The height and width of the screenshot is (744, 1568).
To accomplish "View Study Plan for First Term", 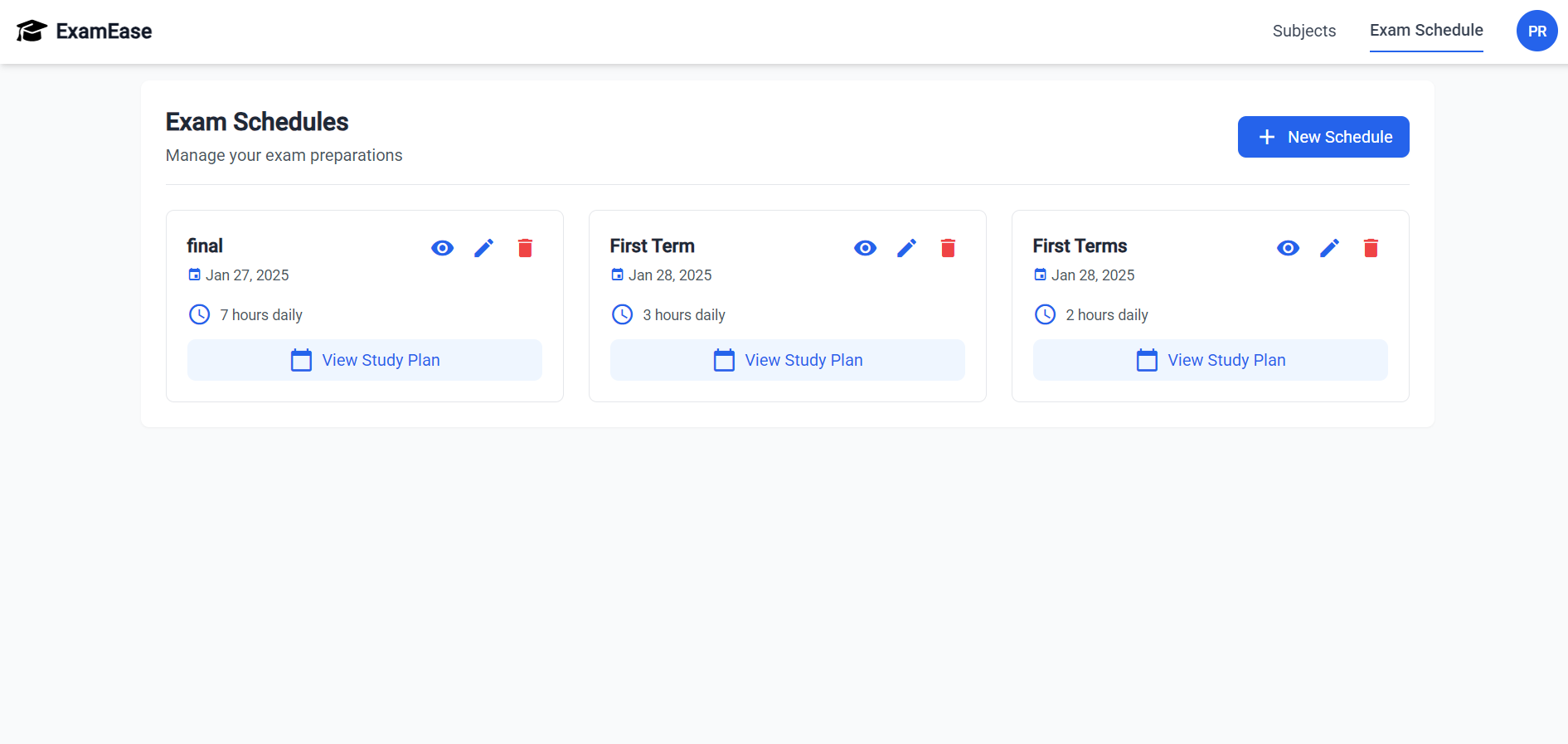I will click(x=788, y=360).
